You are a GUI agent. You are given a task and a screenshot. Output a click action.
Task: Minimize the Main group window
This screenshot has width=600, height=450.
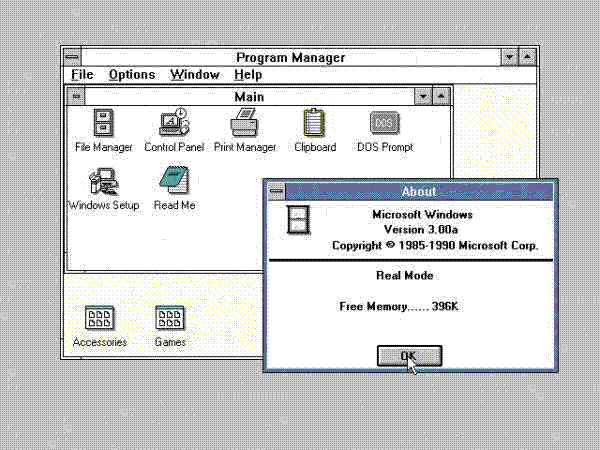coord(423,96)
